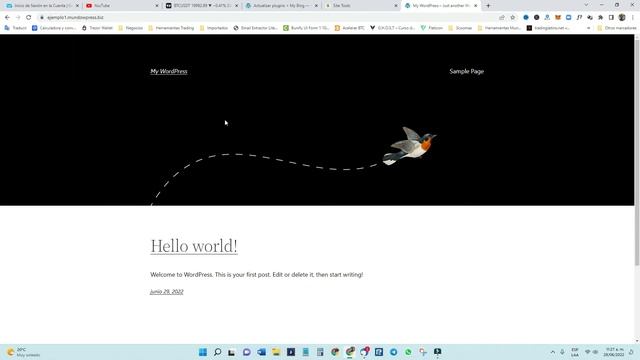Open the extensions puzzle-piece menu

point(600,18)
